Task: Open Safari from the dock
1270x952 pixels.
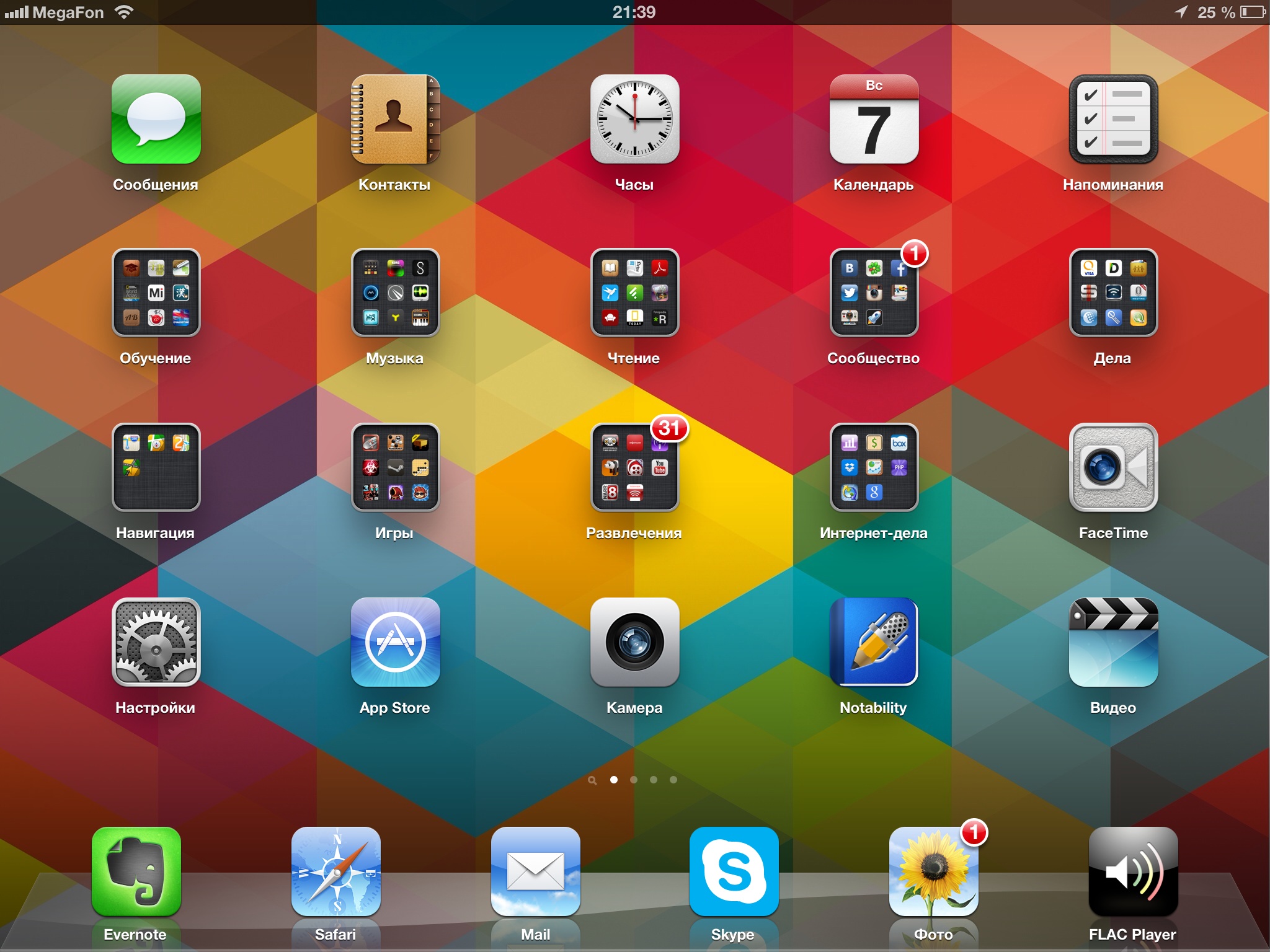Action: 335,871
